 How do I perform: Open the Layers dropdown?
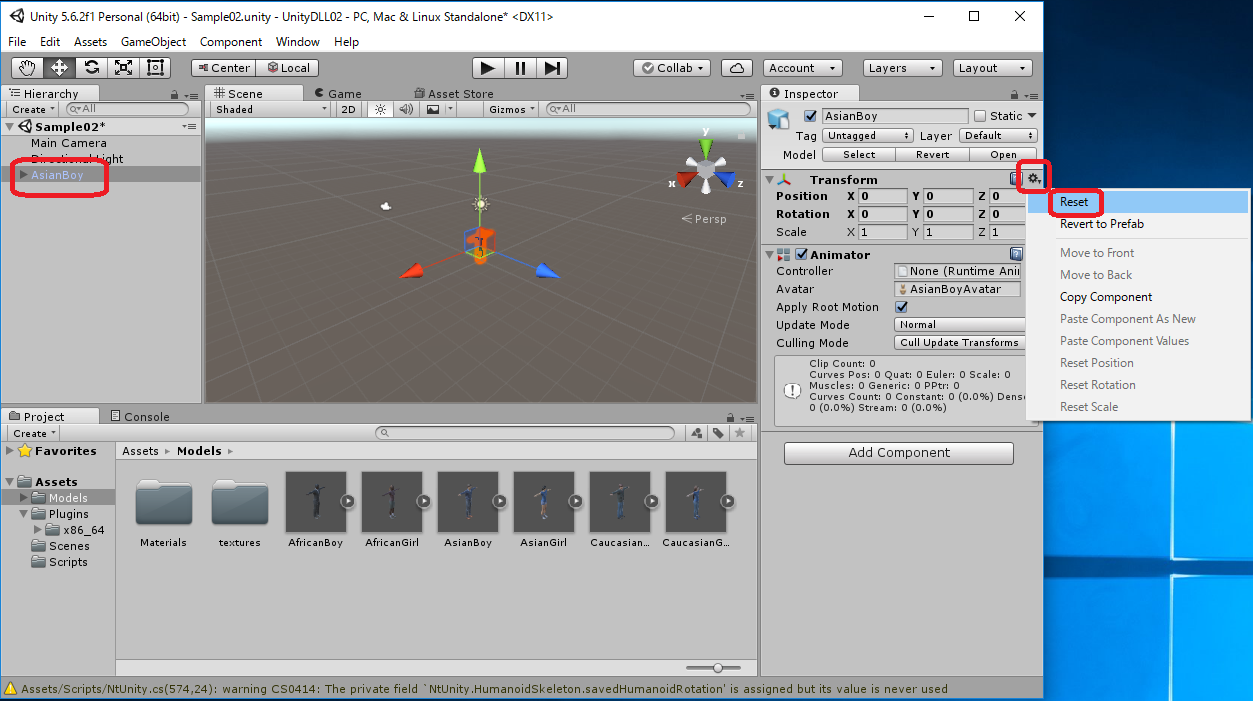click(902, 68)
